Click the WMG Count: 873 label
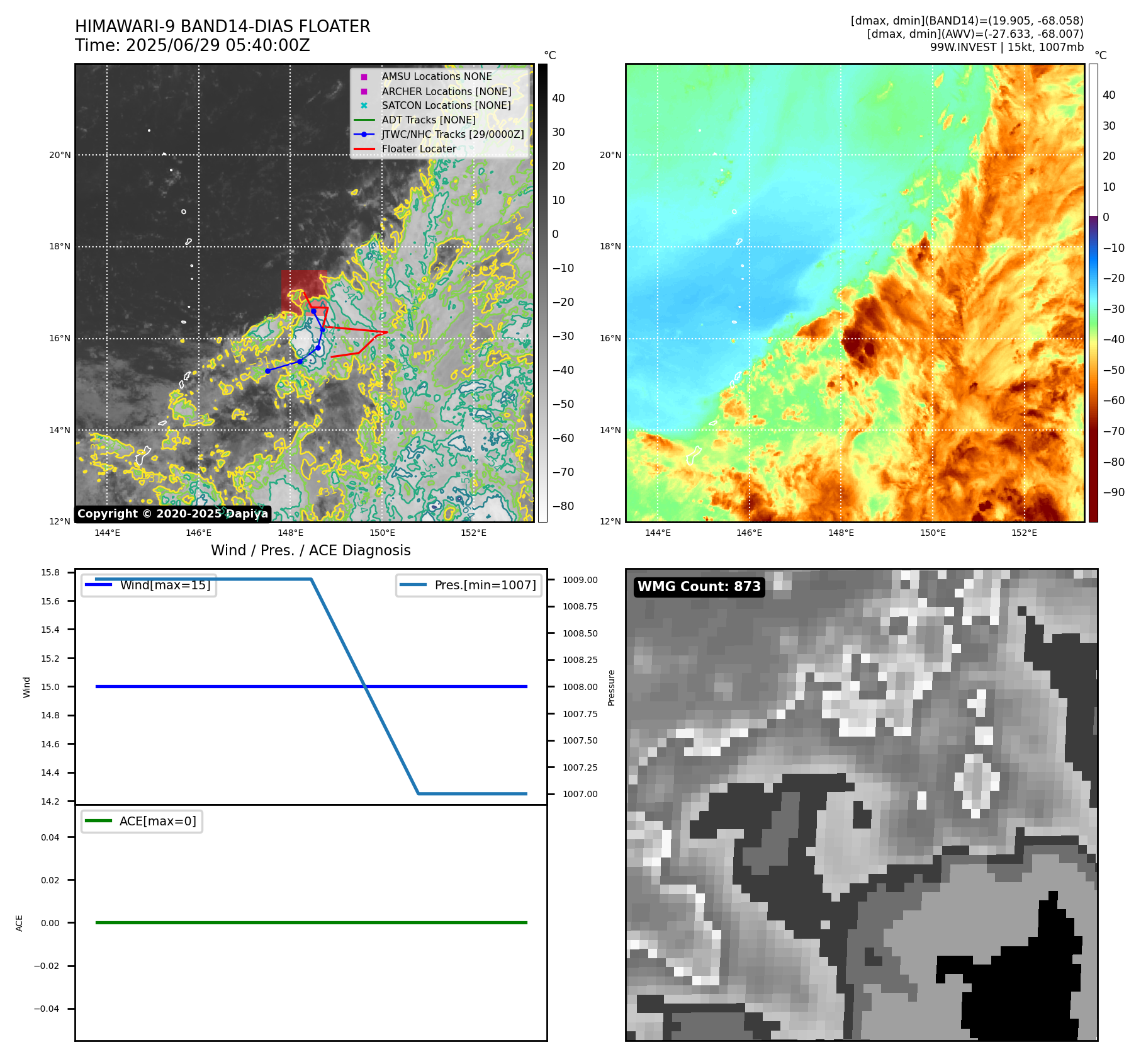The image size is (1141, 1064). click(699, 587)
